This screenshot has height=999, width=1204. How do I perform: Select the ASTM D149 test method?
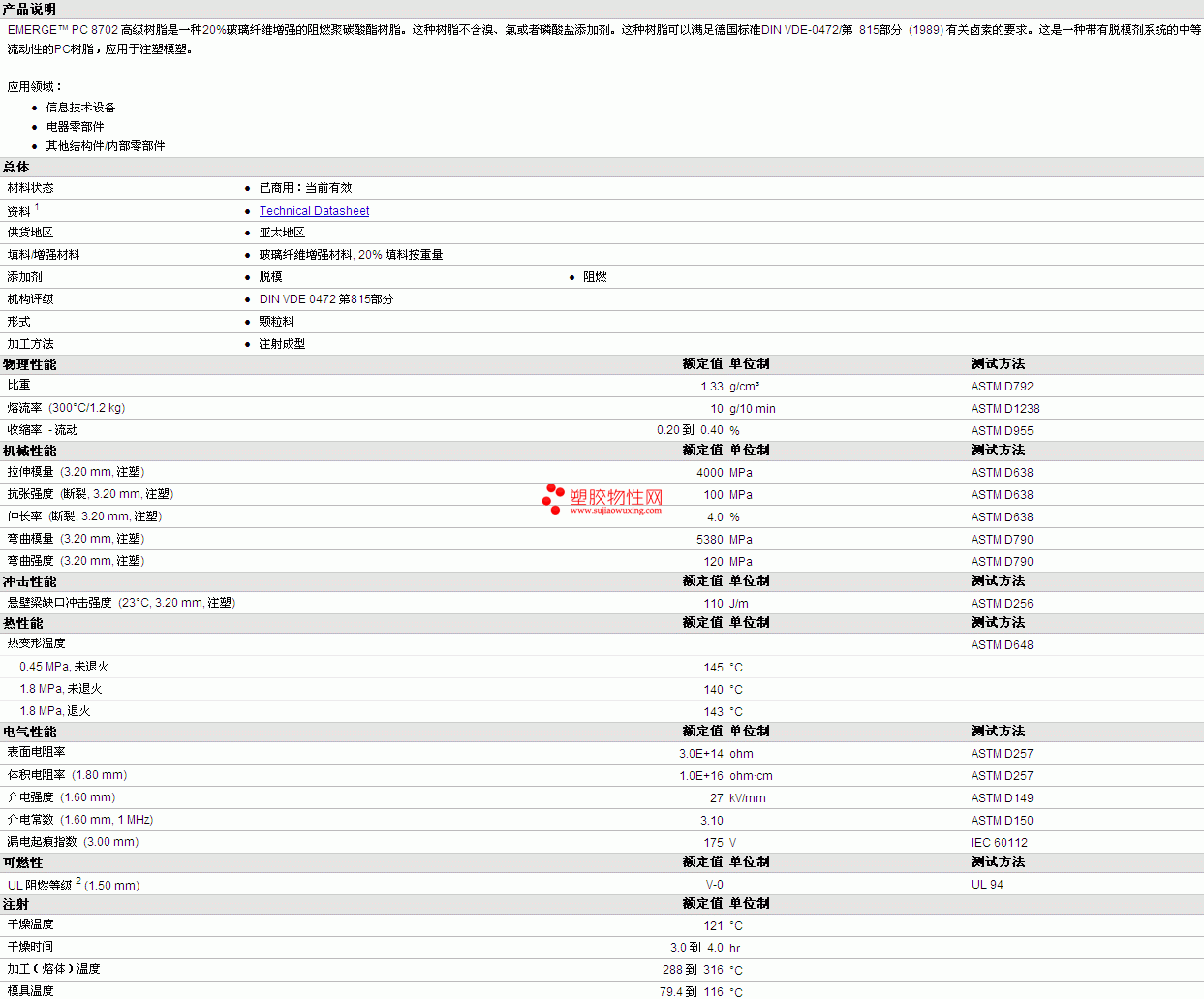(x=1003, y=798)
